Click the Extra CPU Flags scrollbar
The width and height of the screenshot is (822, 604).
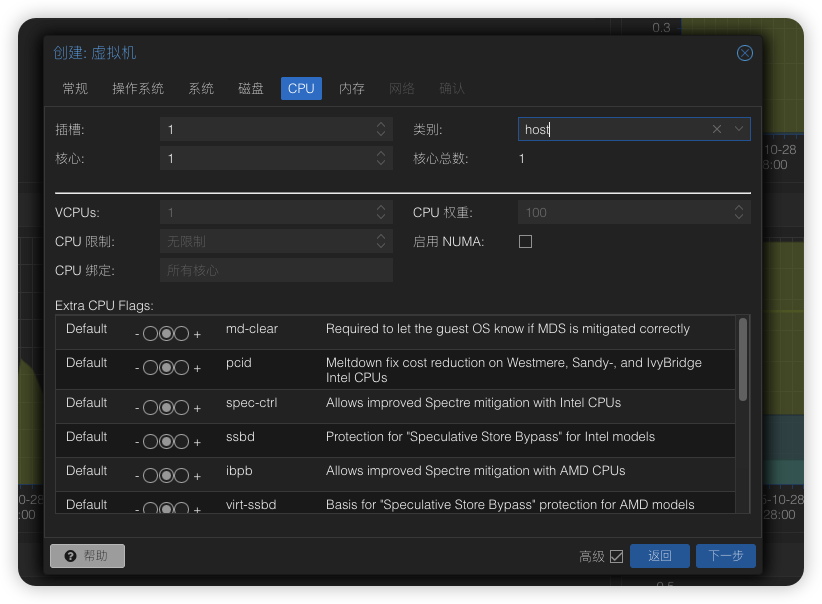coord(742,359)
